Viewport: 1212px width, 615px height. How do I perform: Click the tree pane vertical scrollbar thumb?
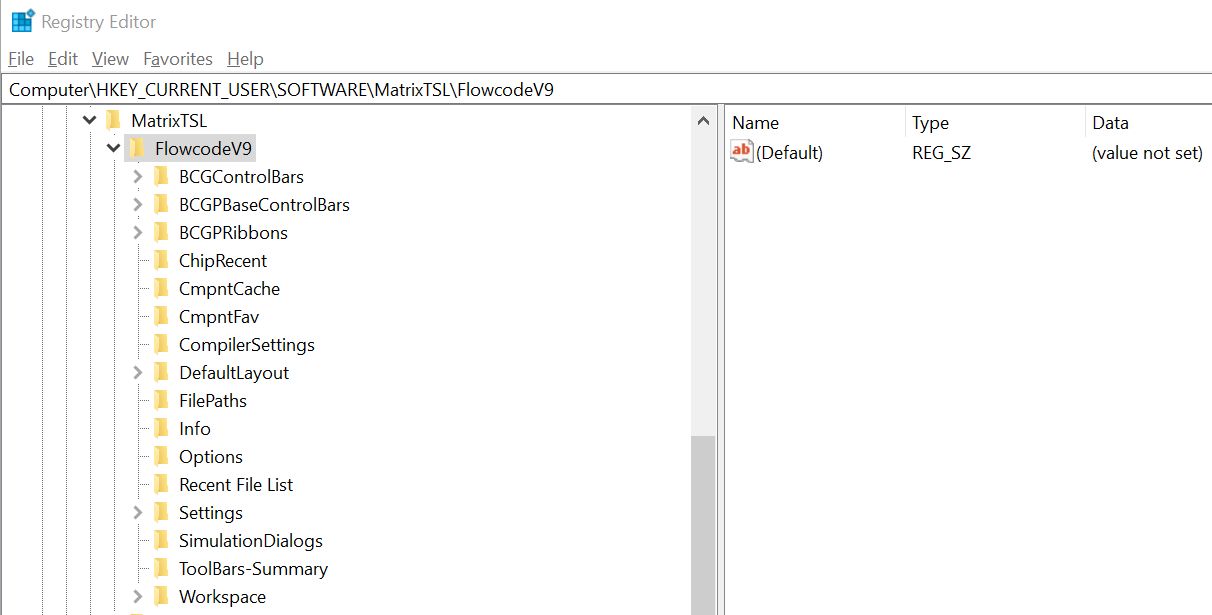coord(703,525)
